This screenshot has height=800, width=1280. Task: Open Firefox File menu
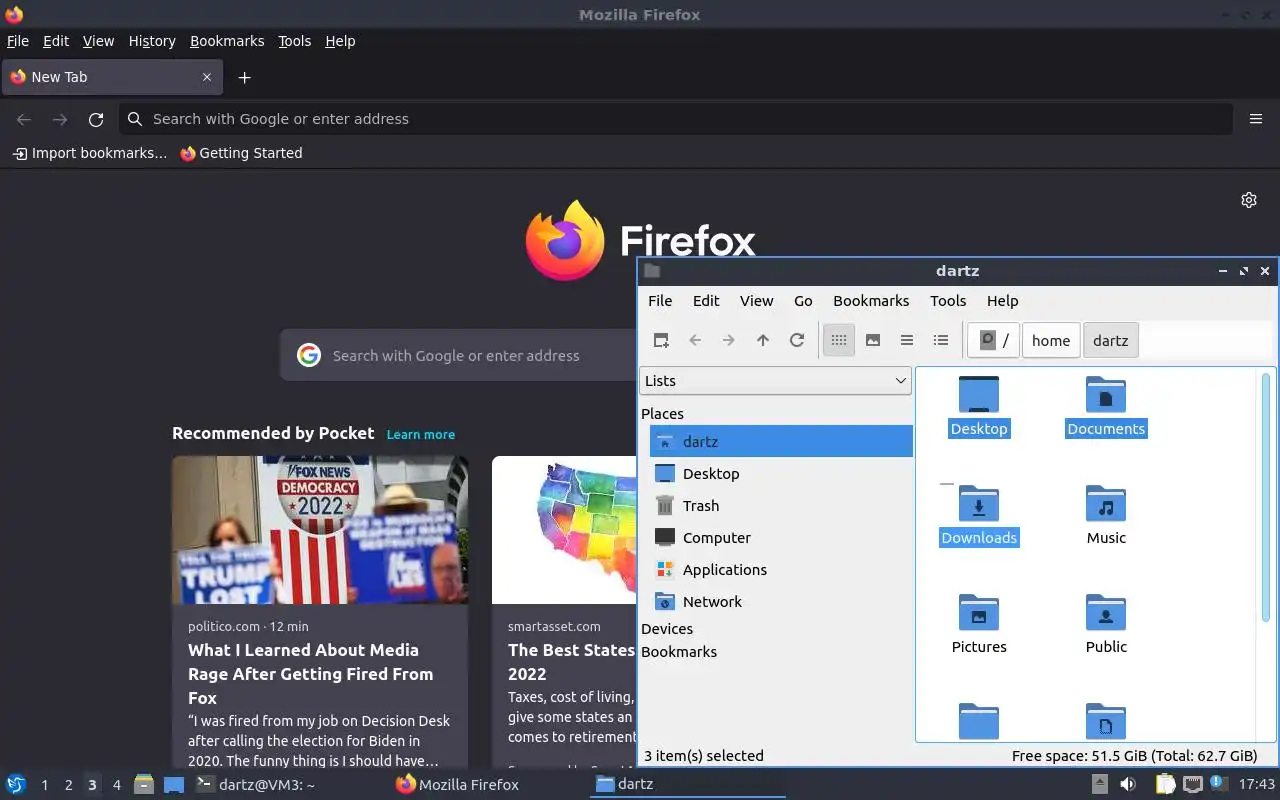point(18,41)
